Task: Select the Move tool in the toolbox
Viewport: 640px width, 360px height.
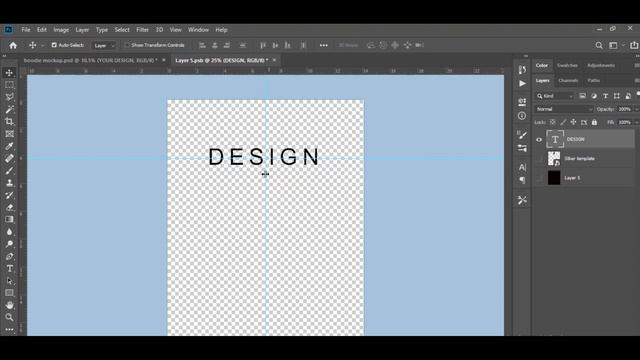Action: (x=9, y=73)
